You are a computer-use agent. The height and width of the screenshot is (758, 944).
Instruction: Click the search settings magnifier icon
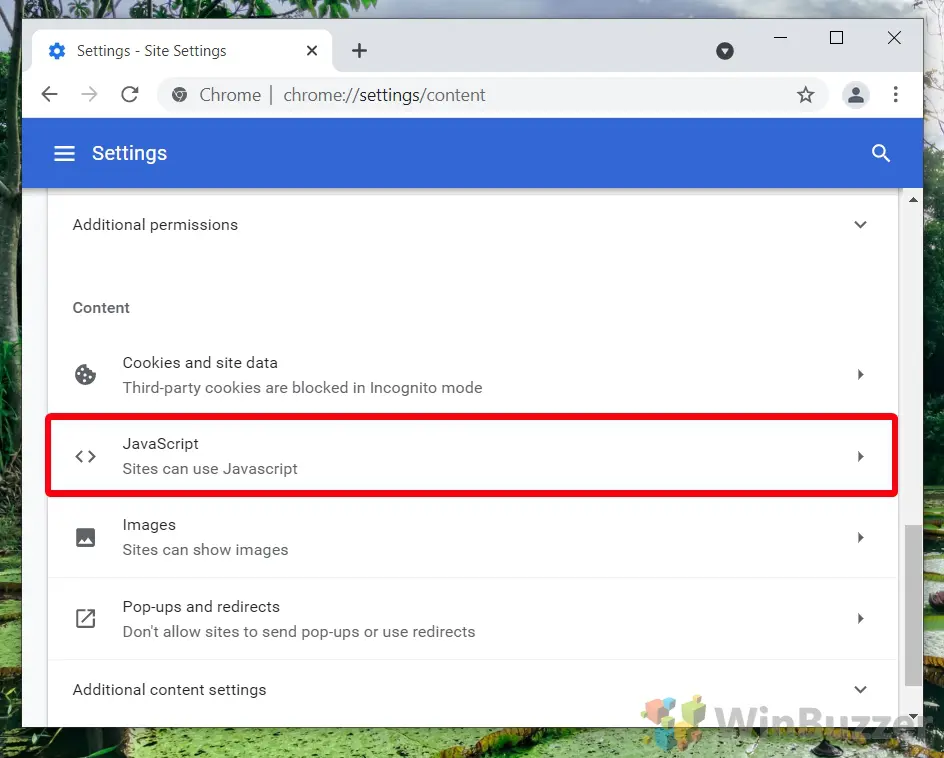(x=880, y=153)
